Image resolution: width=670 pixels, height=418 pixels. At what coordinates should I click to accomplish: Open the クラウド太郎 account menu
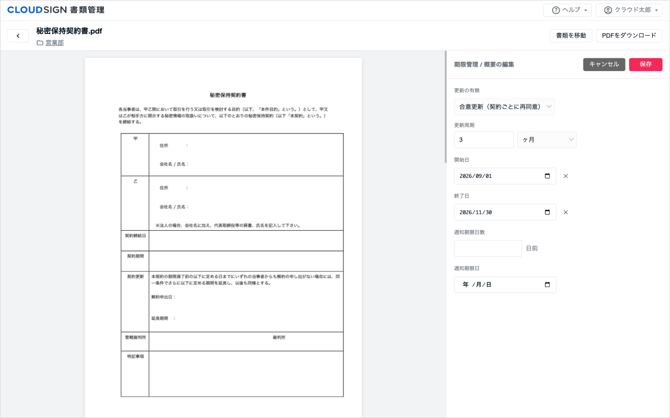click(629, 10)
